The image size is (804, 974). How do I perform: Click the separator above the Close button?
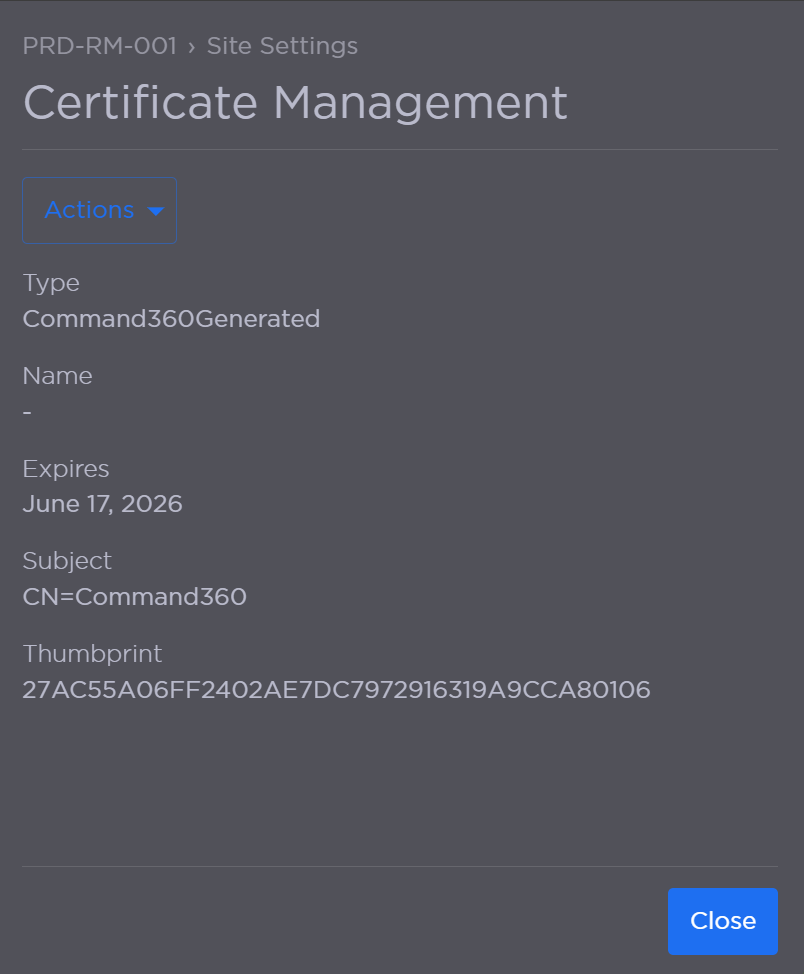pos(400,868)
